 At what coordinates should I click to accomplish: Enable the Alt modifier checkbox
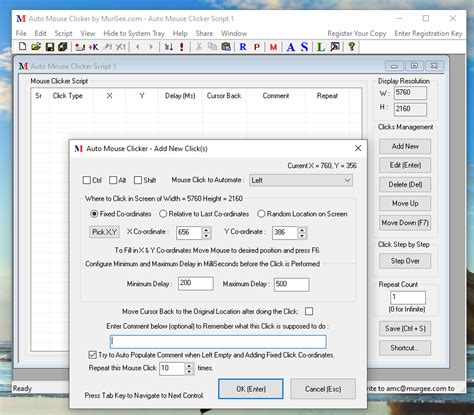coord(113,180)
